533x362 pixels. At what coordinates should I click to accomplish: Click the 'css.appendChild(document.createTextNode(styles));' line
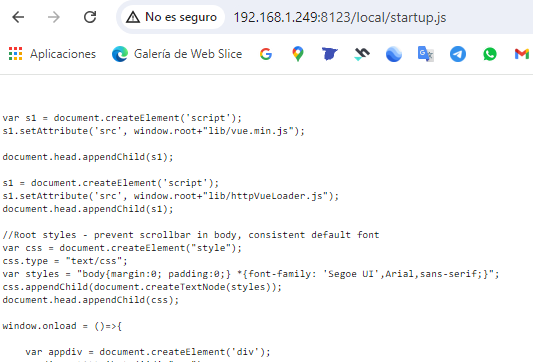[142, 287]
